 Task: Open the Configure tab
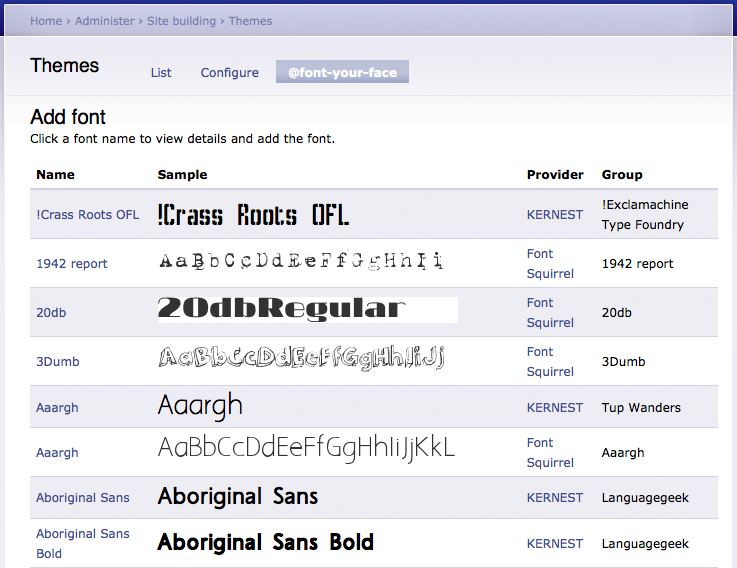tap(229, 73)
